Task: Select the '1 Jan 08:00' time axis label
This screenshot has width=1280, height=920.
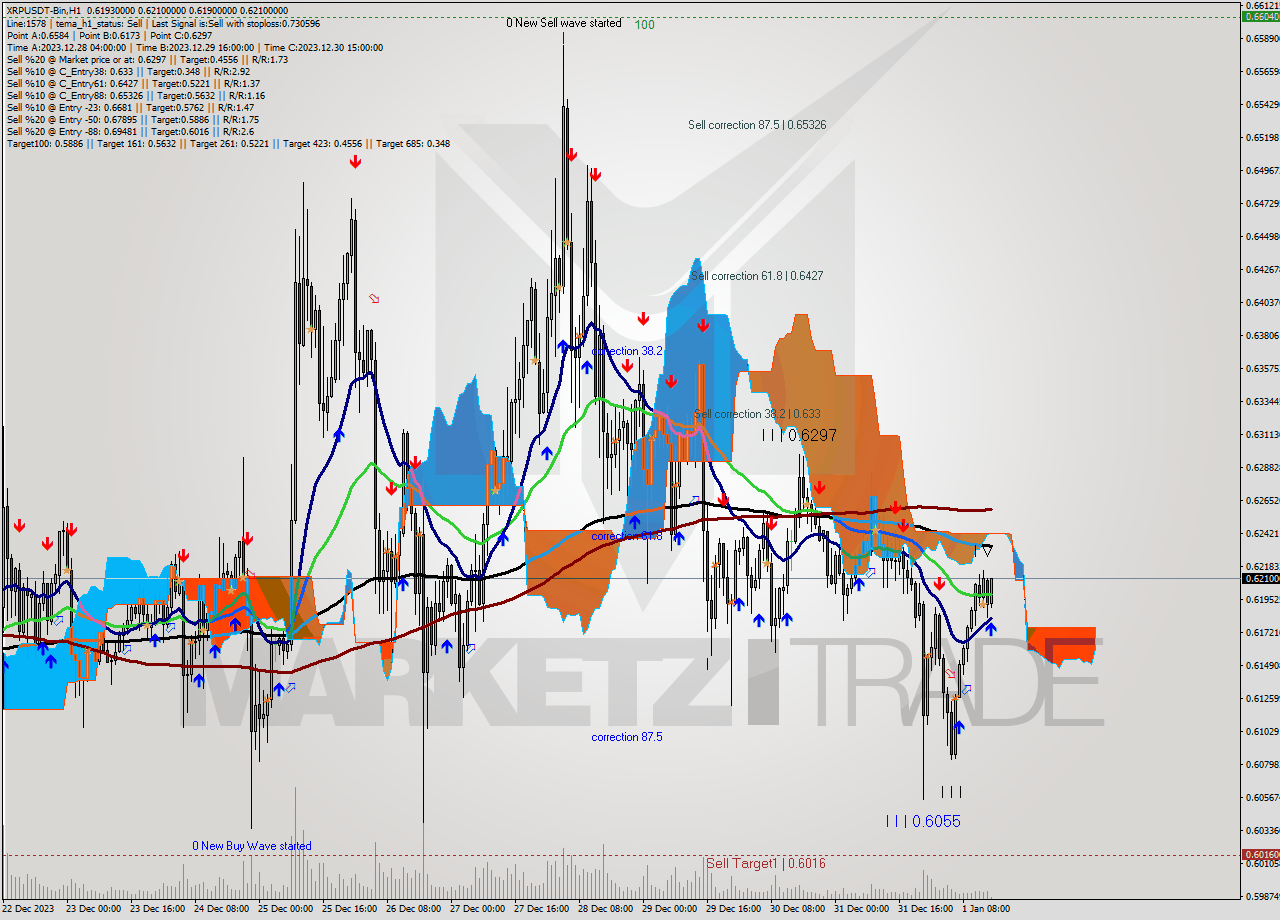Action: click(x=986, y=909)
